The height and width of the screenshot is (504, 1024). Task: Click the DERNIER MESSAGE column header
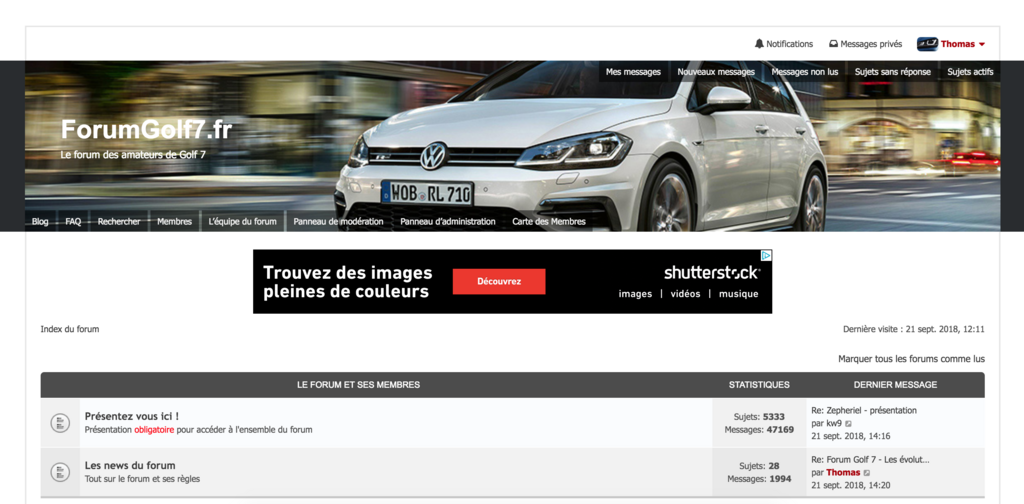pyautogui.click(x=895, y=385)
